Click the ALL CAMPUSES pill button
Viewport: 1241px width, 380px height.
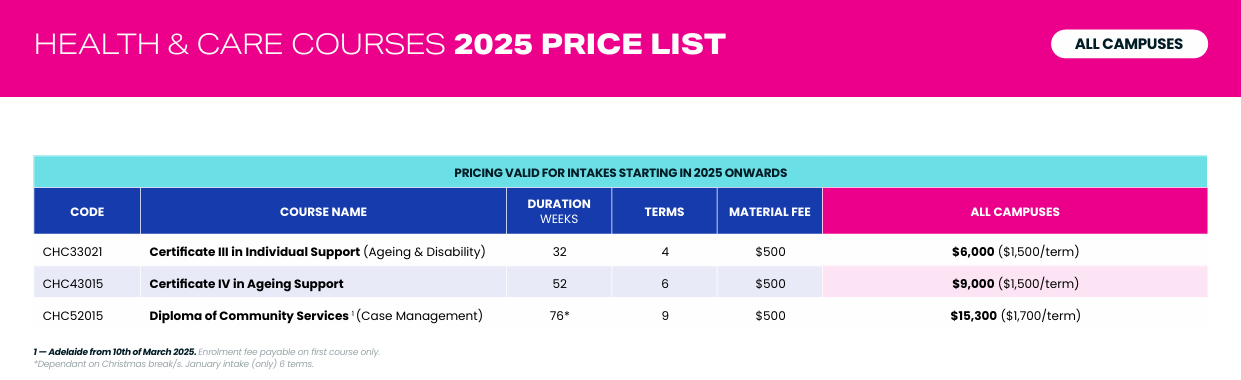1129,44
